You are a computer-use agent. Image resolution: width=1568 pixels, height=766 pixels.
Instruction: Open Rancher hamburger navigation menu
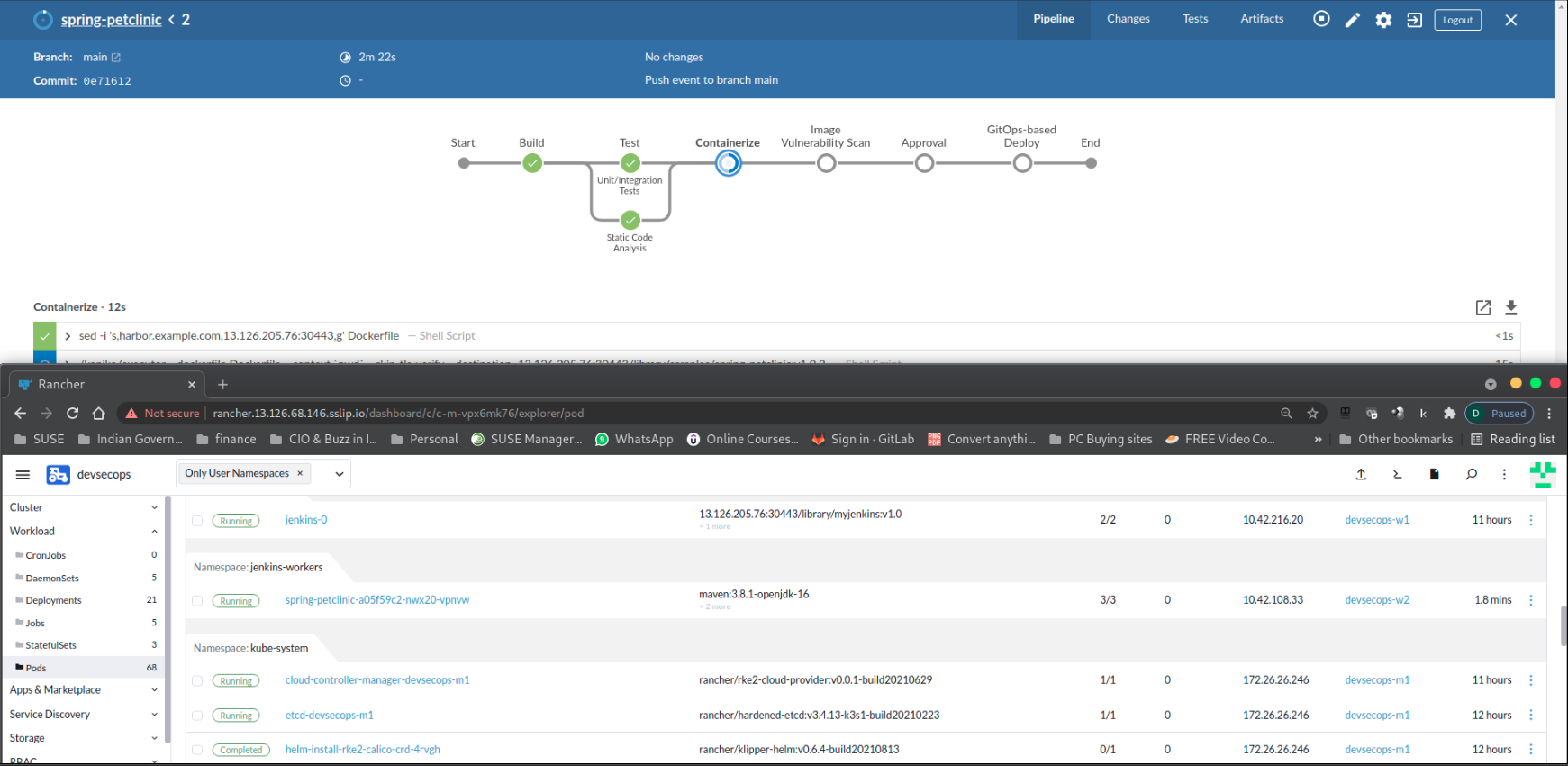pos(23,474)
